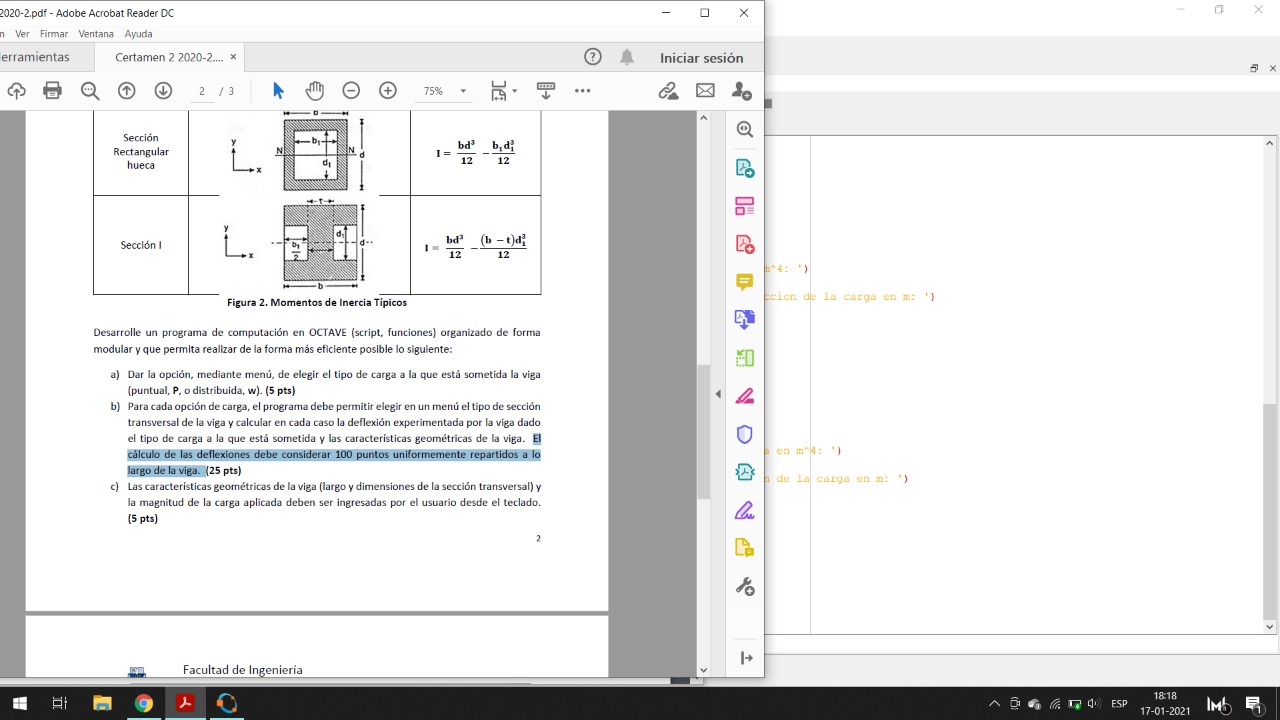Open the Protect shield tool
Image resolution: width=1280 pixels, height=720 pixels.
pos(744,434)
